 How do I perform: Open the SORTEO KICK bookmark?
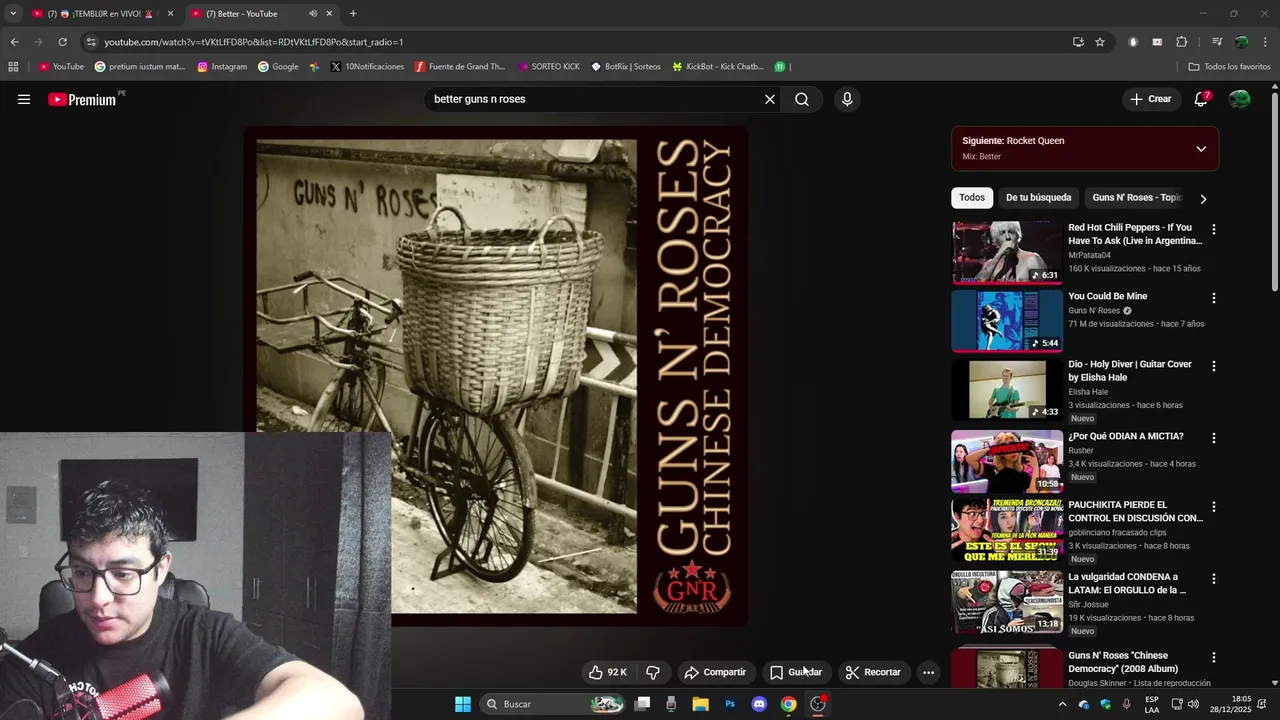(549, 67)
